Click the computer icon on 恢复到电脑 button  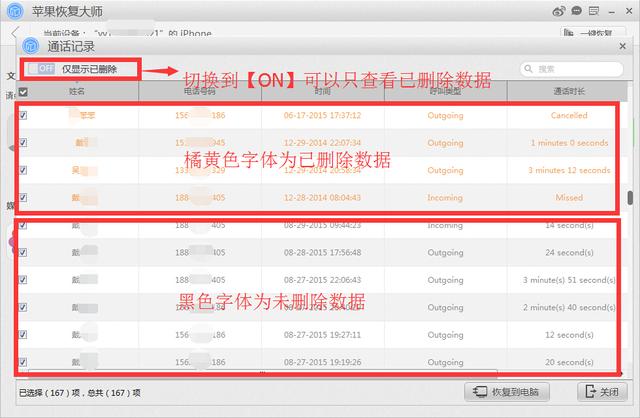[480, 392]
